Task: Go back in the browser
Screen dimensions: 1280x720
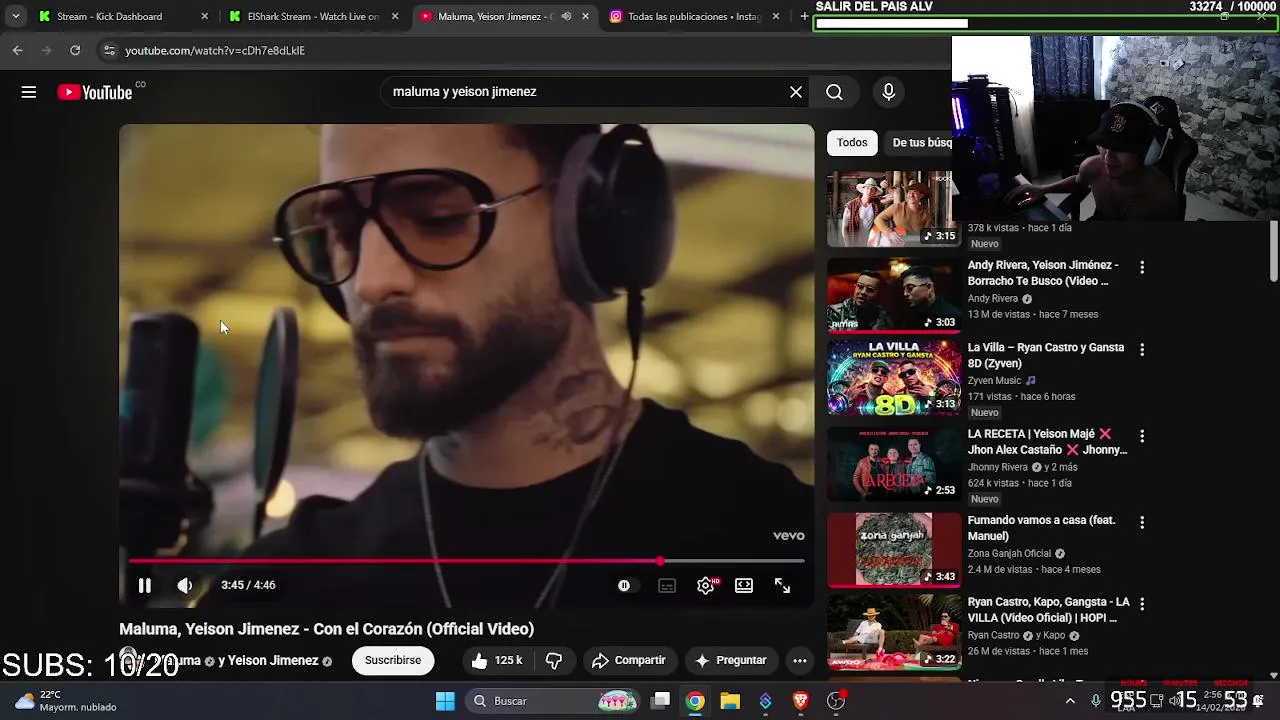Action: pos(18,50)
